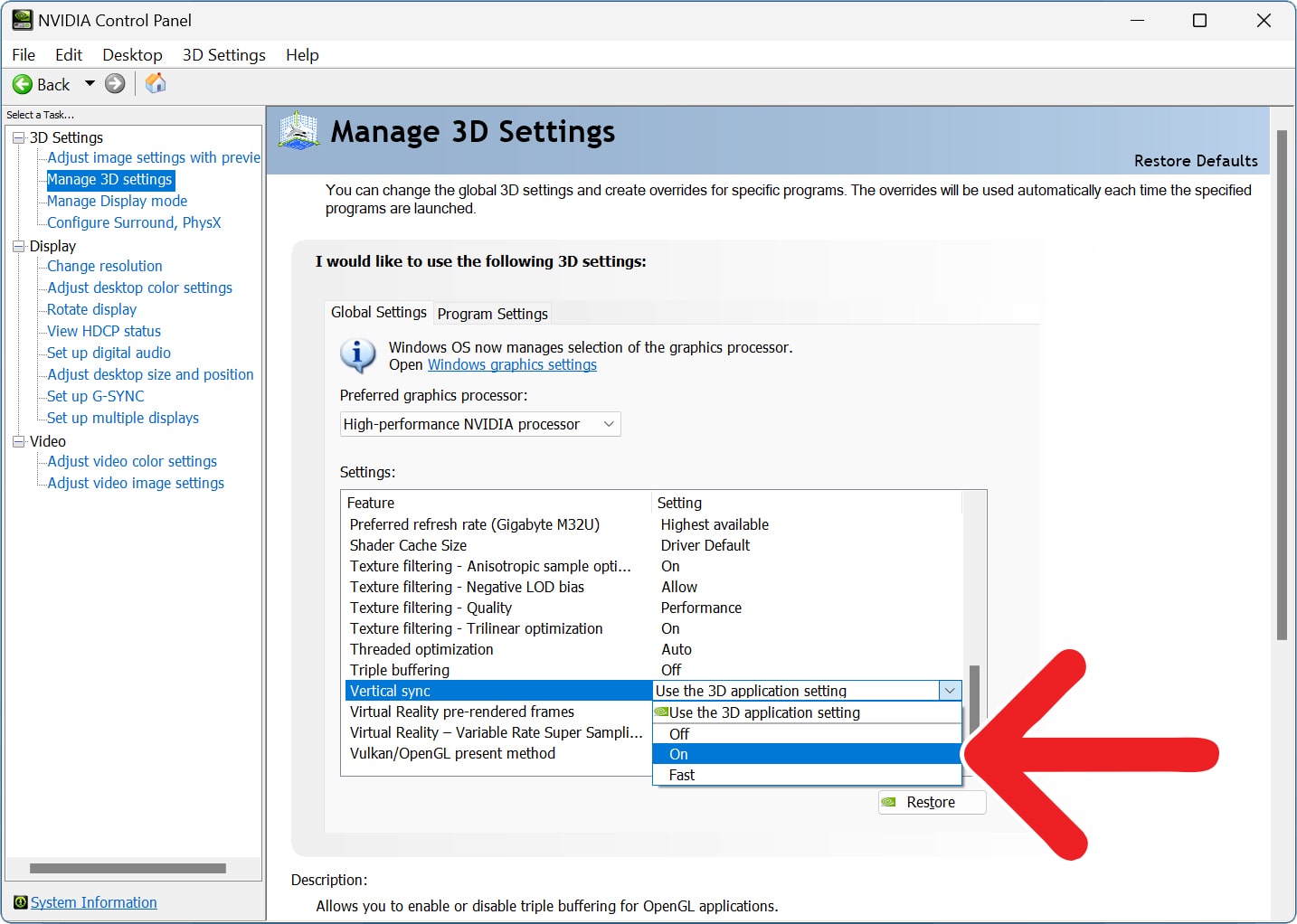The height and width of the screenshot is (924, 1297).
Task: Open Adjust video image settings
Action: point(136,483)
